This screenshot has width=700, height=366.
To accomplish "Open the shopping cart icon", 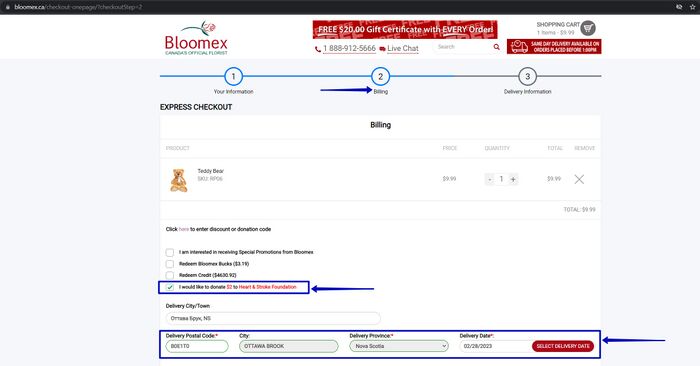I will click(588, 28).
